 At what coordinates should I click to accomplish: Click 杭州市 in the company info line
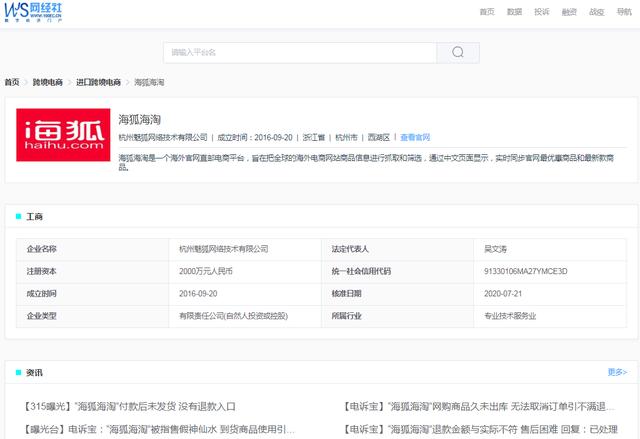pos(346,137)
